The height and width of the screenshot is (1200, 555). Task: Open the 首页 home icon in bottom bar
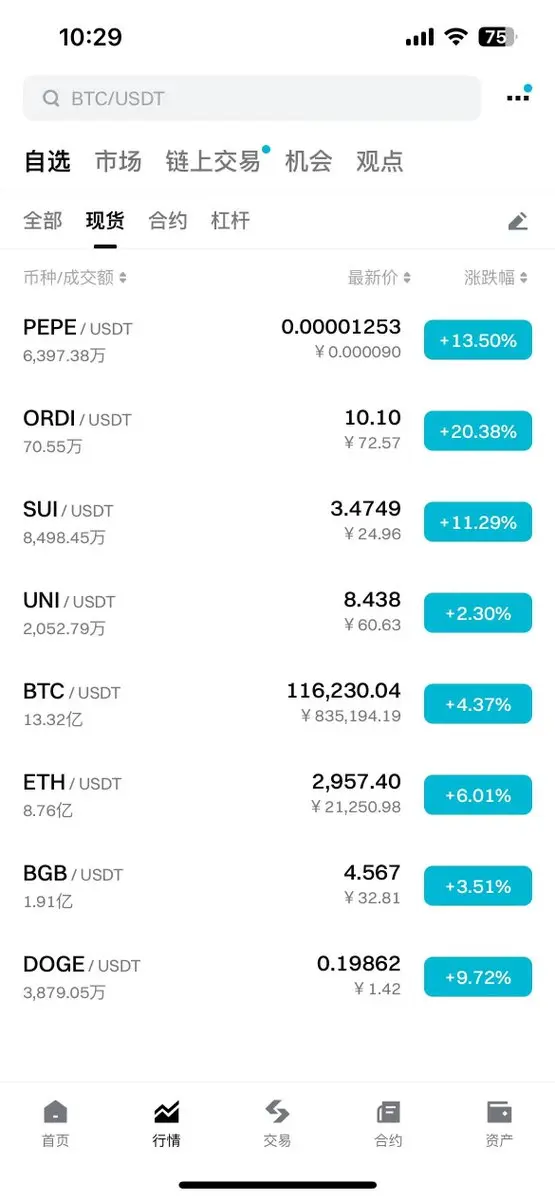[56, 1112]
